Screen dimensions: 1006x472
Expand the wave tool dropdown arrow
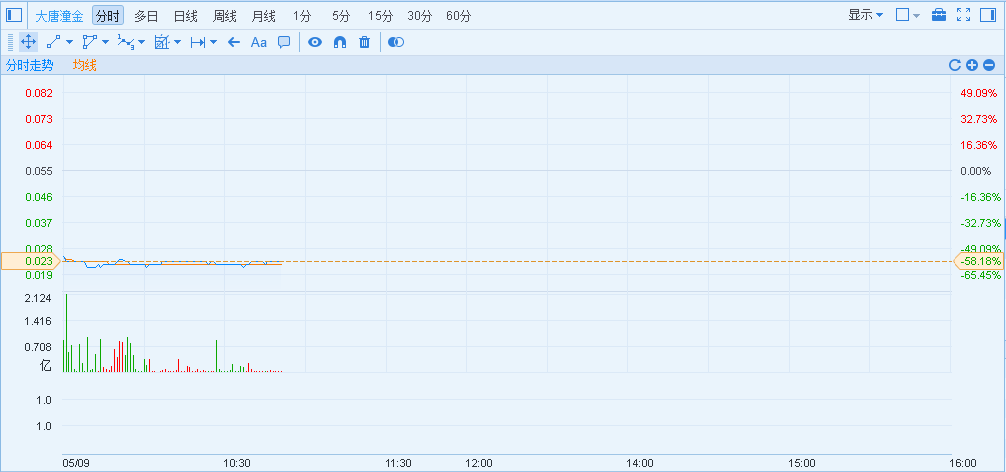[x=142, y=42]
